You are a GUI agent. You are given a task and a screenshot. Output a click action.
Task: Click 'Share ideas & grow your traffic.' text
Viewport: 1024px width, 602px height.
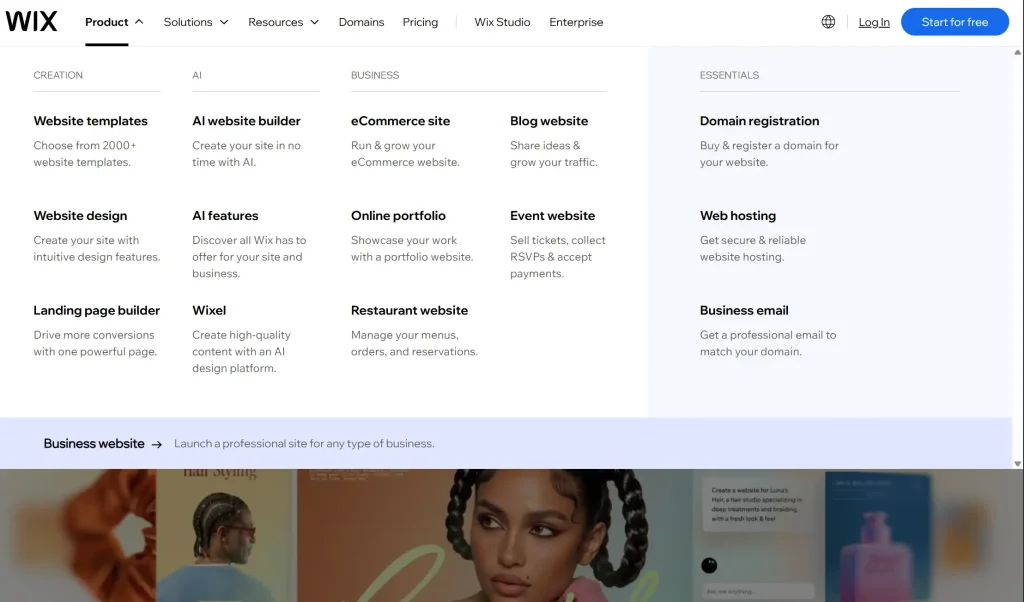tap(554, 153)
